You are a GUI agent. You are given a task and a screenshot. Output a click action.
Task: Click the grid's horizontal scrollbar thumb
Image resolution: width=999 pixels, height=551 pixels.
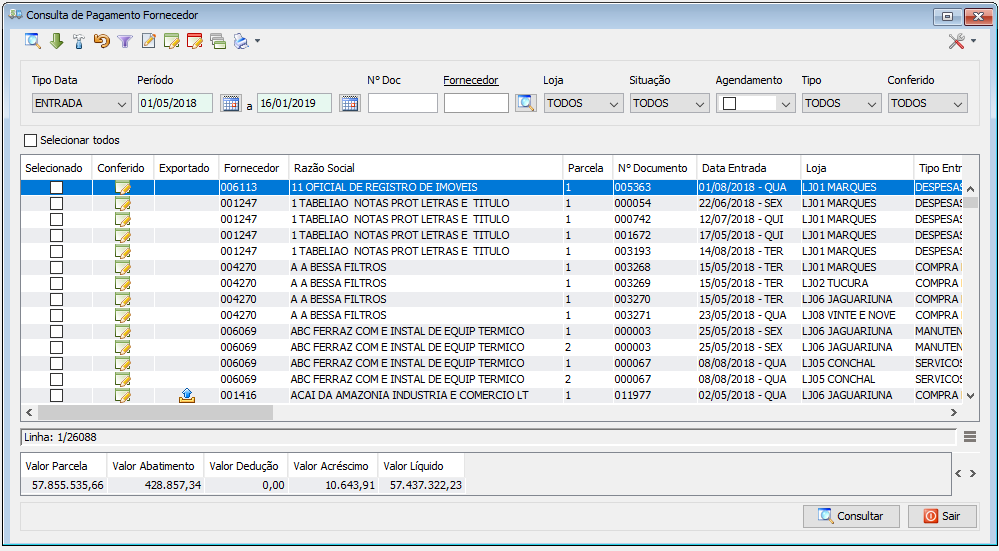coord(155,413)
